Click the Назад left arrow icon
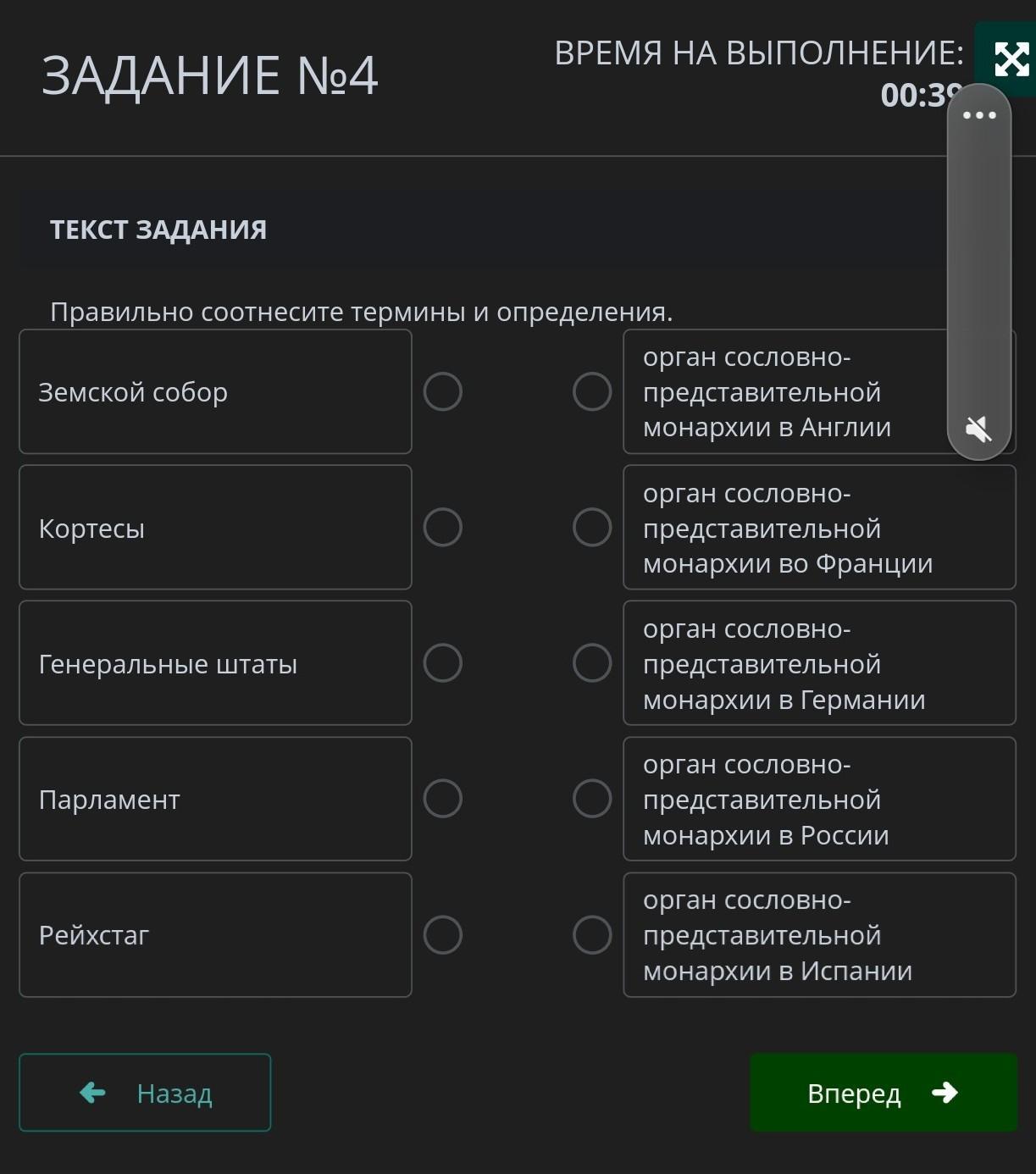Viewport: 1036px width, 1174px height. coord(92,1093)
